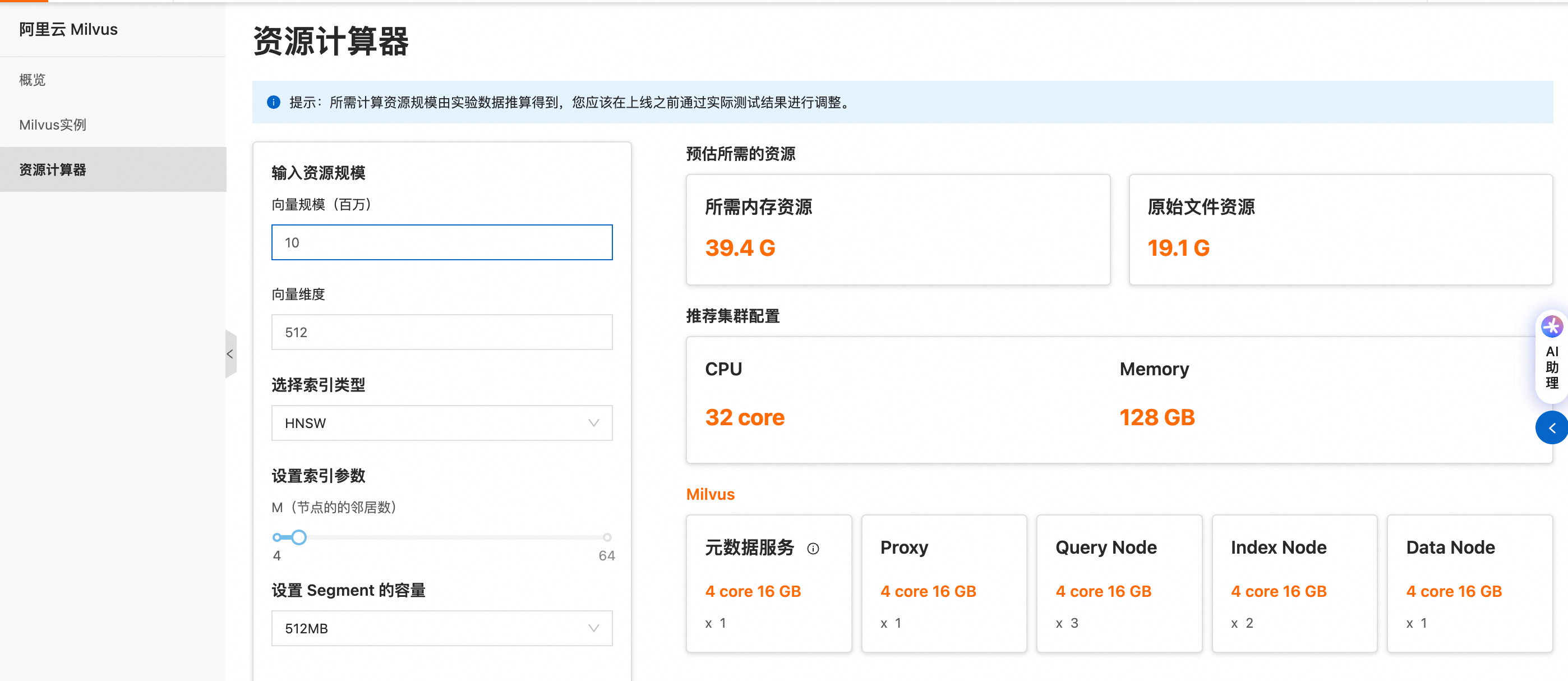
Task: Click the chevron arrow in the index type selector
Action: click(x=593, y=423)
